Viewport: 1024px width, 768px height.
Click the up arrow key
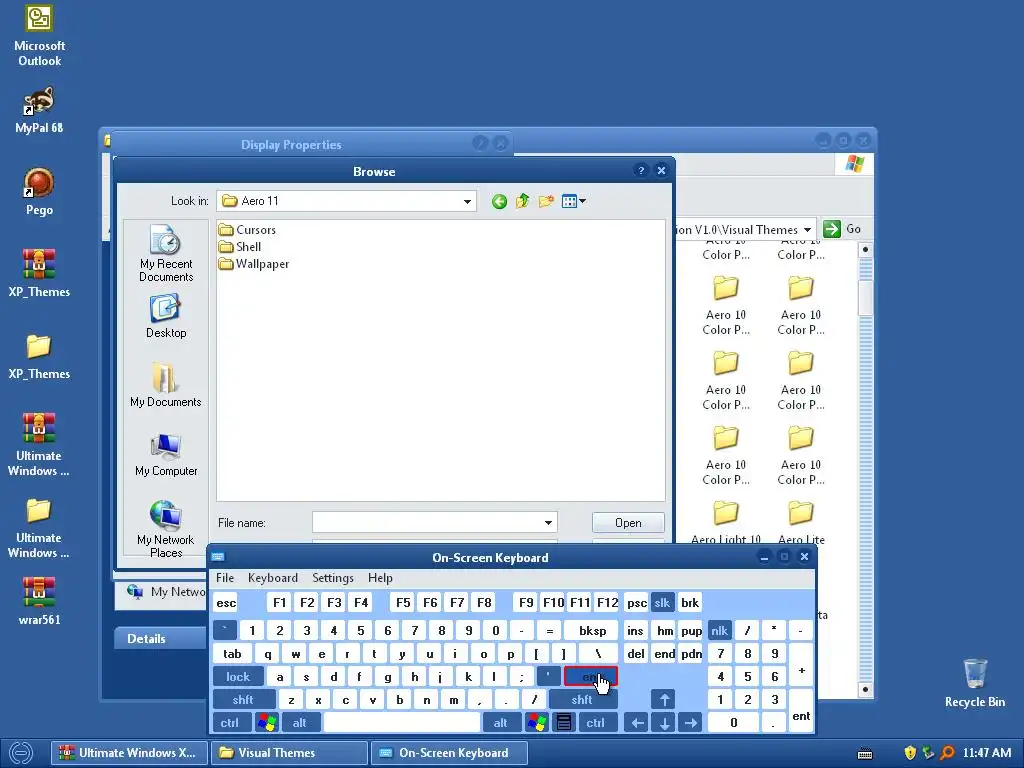(664, 699)
